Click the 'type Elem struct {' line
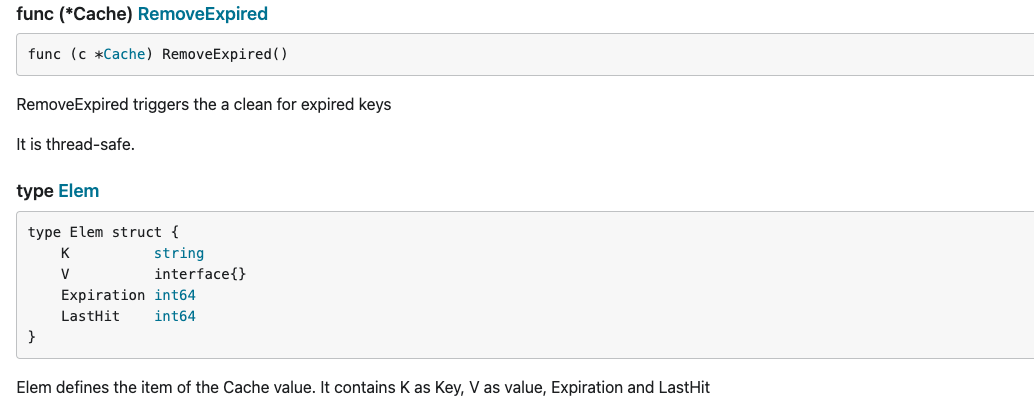 click(x=104, y=232)
